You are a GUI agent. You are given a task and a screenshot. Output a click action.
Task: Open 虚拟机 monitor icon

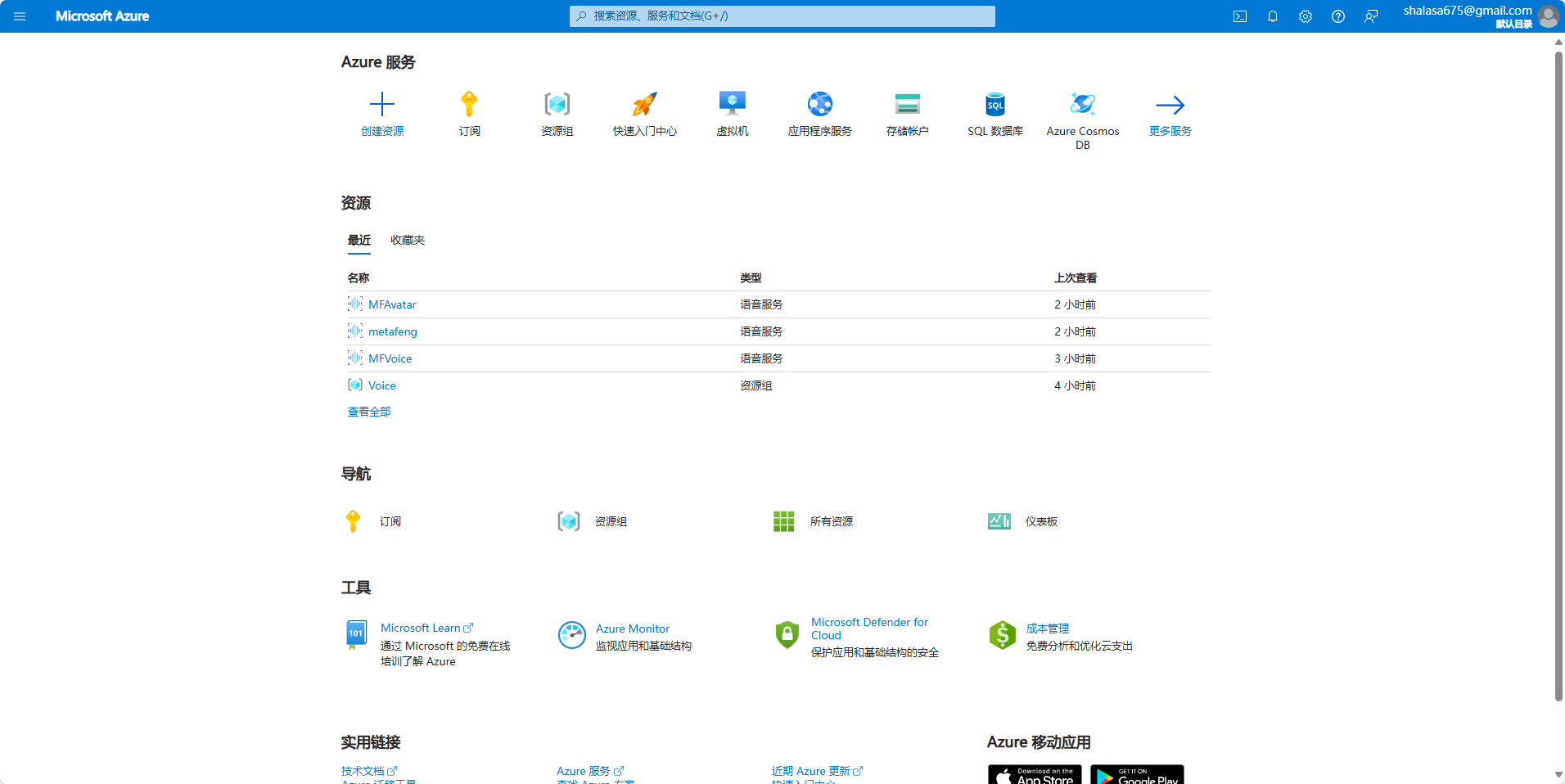coord(733,104)
